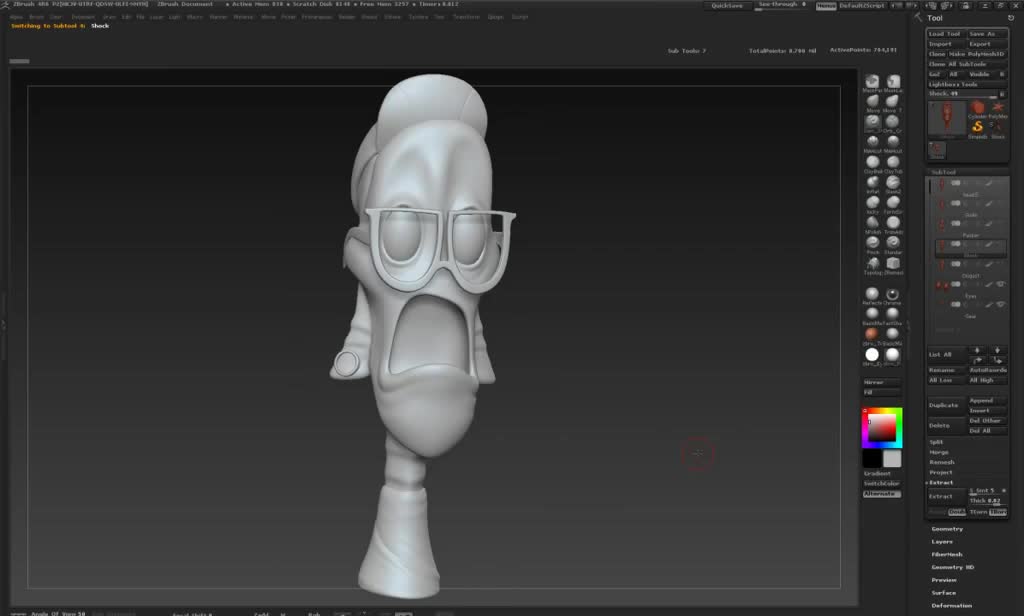
Task: Expand the Surface section
Action: (x=944, y=593)
